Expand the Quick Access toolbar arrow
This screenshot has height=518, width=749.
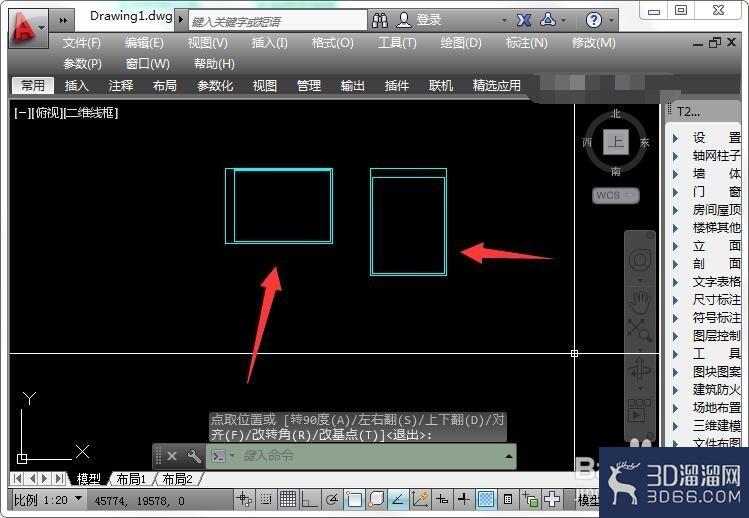click(63, 21)
